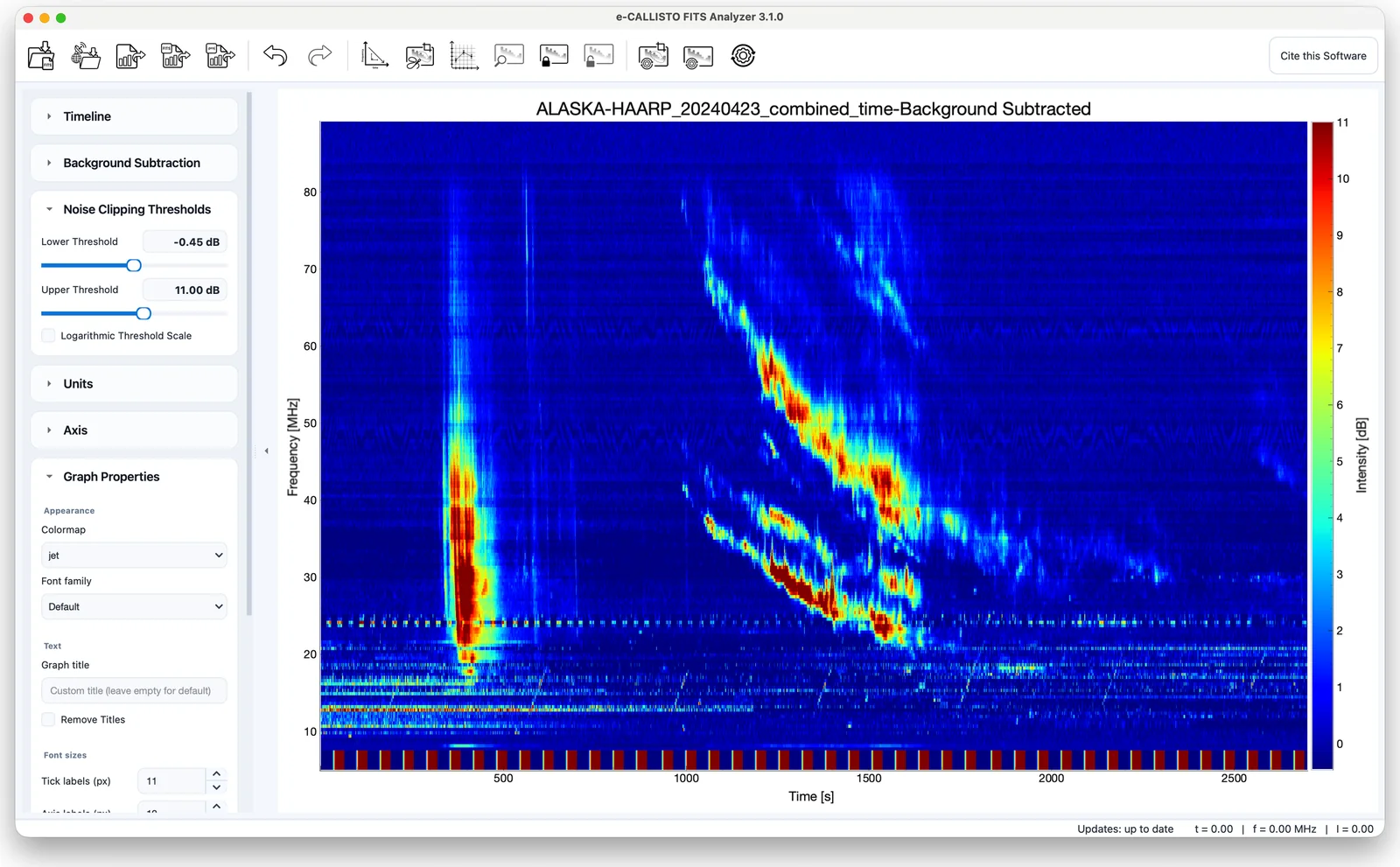
Task: Click the Upper Threshold slider handle
Action: pyautogui.click(x=144, y=313)
